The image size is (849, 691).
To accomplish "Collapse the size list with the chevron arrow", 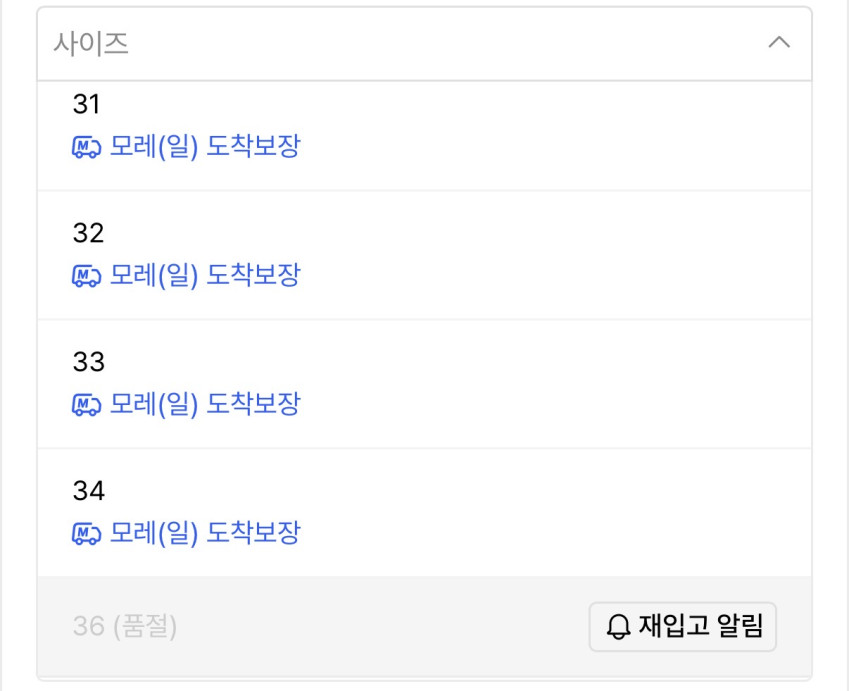I will coord(779,43).
